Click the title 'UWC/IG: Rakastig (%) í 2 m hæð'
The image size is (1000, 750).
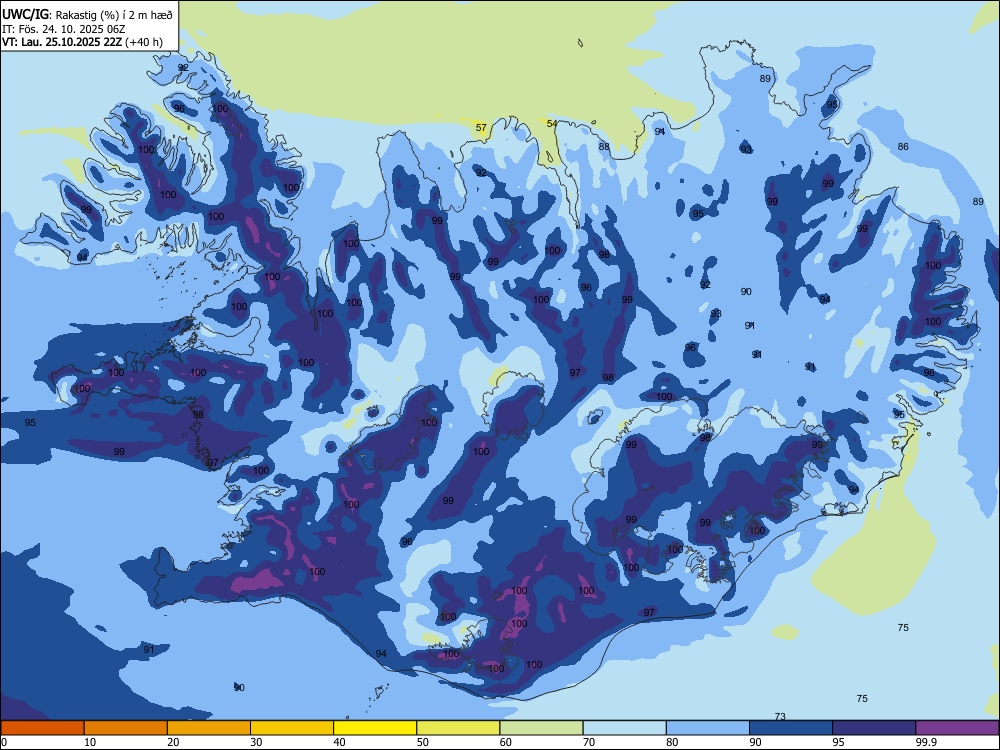click(x=87, y=13)
